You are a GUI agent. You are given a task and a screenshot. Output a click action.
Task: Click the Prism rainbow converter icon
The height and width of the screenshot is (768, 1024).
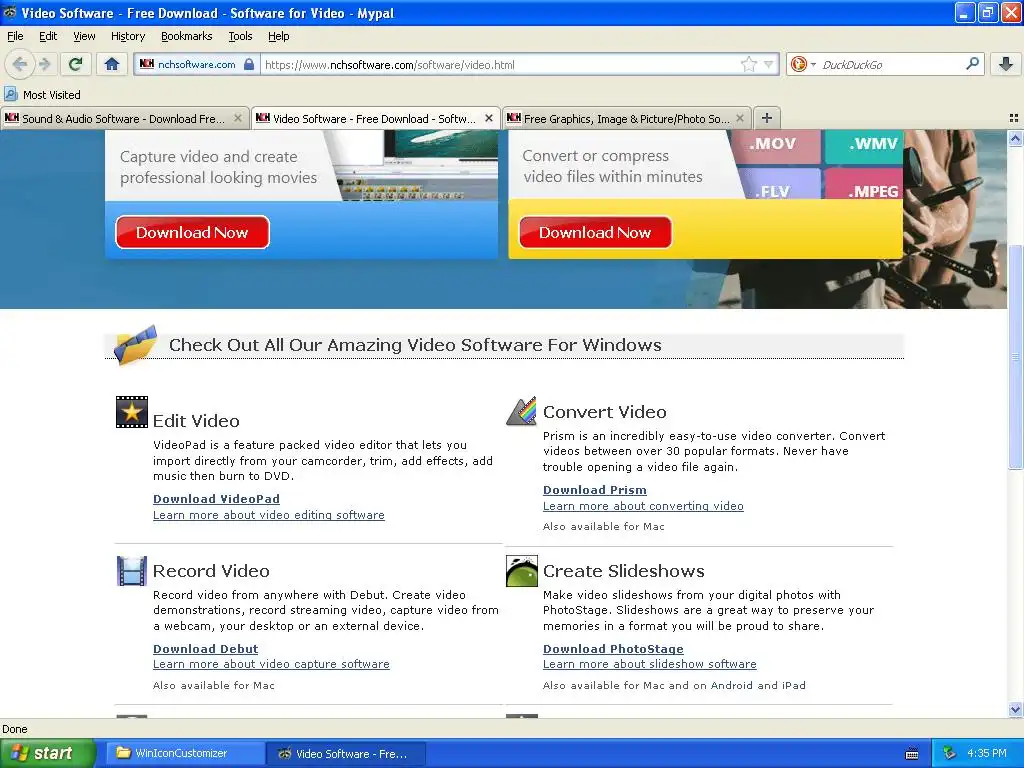pos(522,411)
